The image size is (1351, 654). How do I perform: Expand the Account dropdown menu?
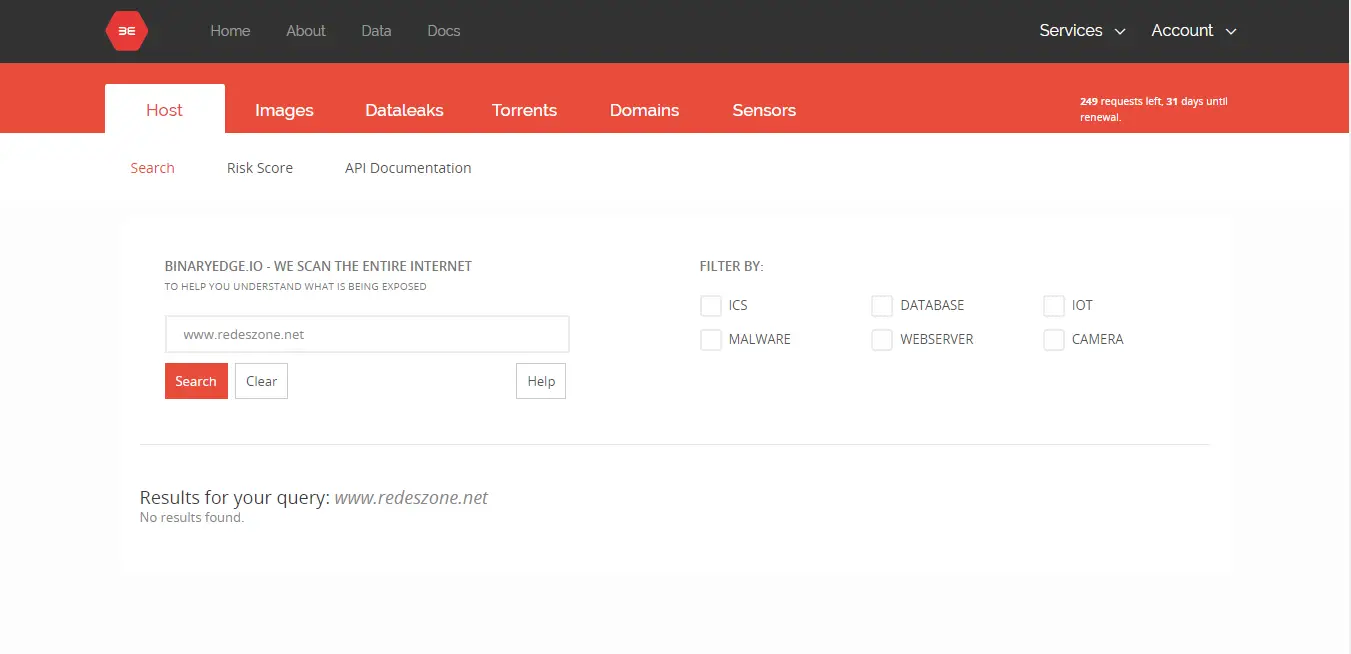pos(1194,31)
